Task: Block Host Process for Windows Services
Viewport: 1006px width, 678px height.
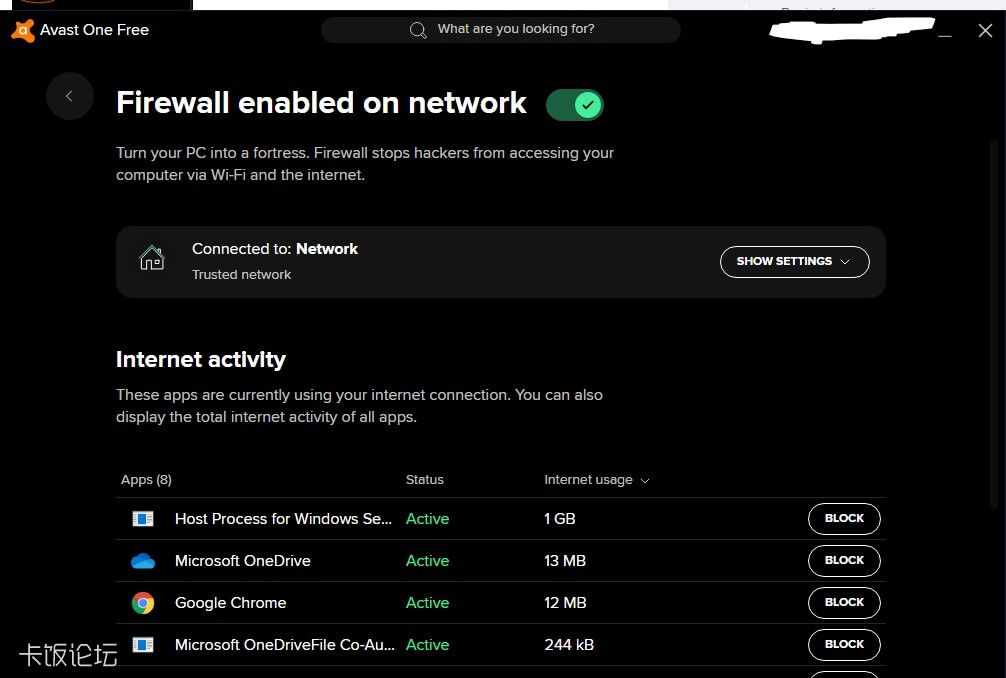Action: 843,518
